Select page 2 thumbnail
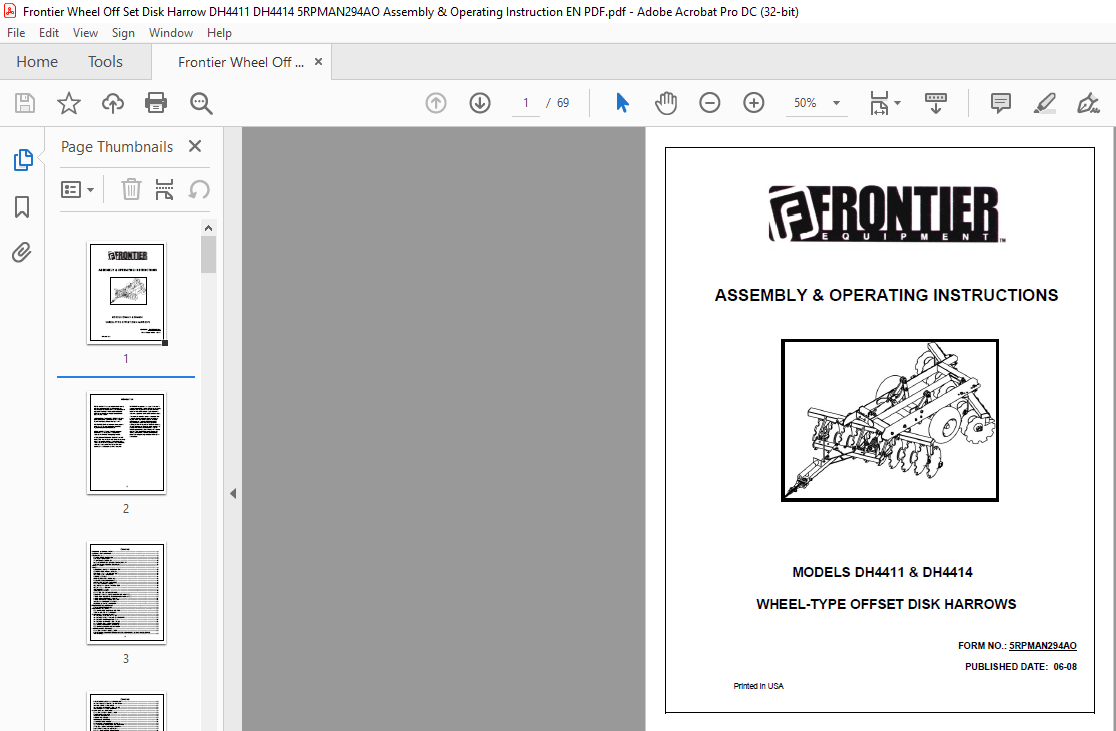The height and width of the screenshot is (731, 1116). pos(127,443)
